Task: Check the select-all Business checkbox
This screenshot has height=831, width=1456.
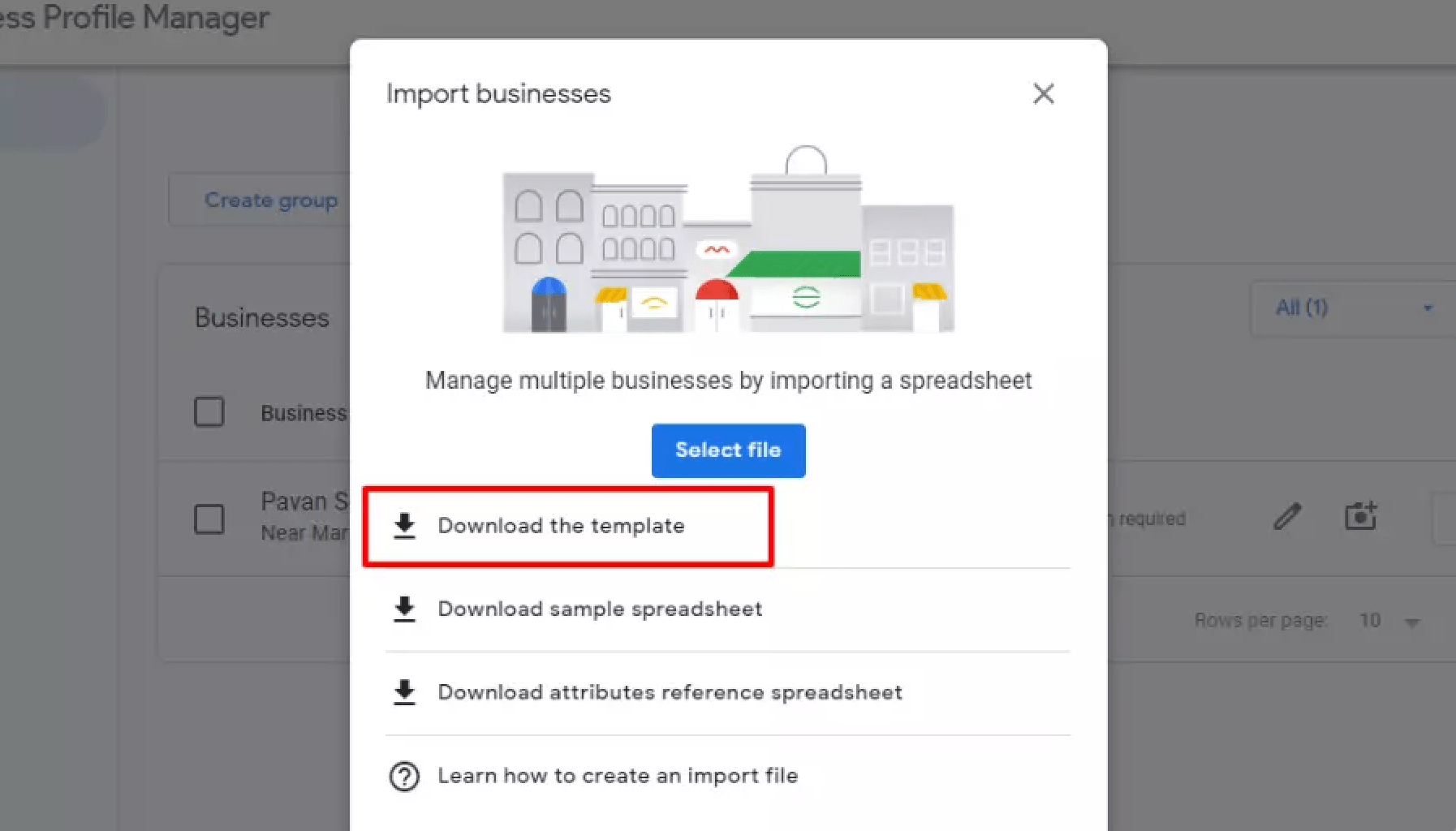Action: 209,412
